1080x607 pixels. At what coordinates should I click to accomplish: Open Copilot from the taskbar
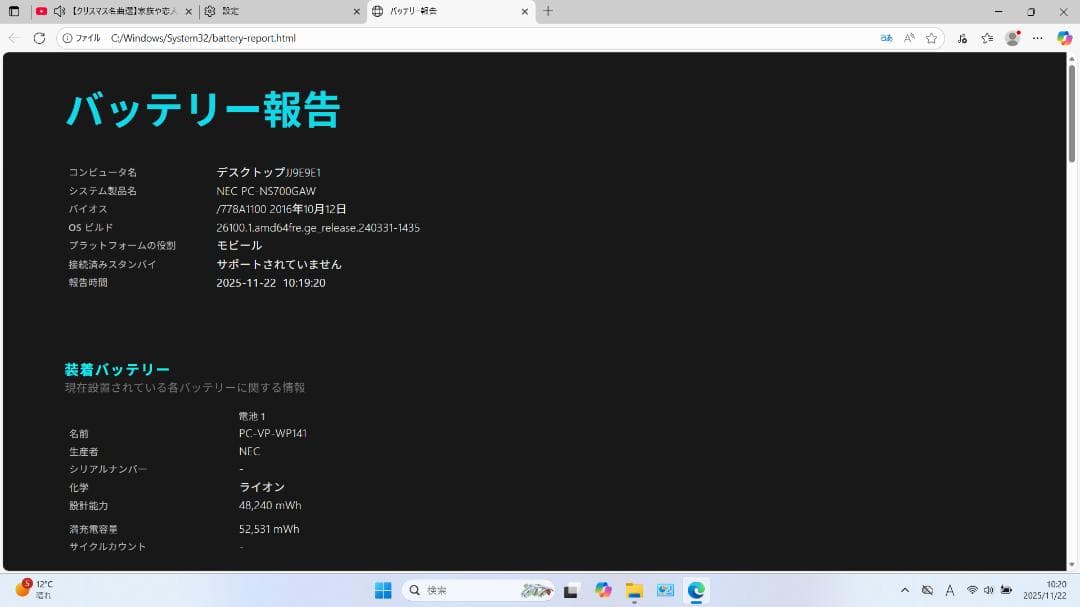(x=605, y=591)
